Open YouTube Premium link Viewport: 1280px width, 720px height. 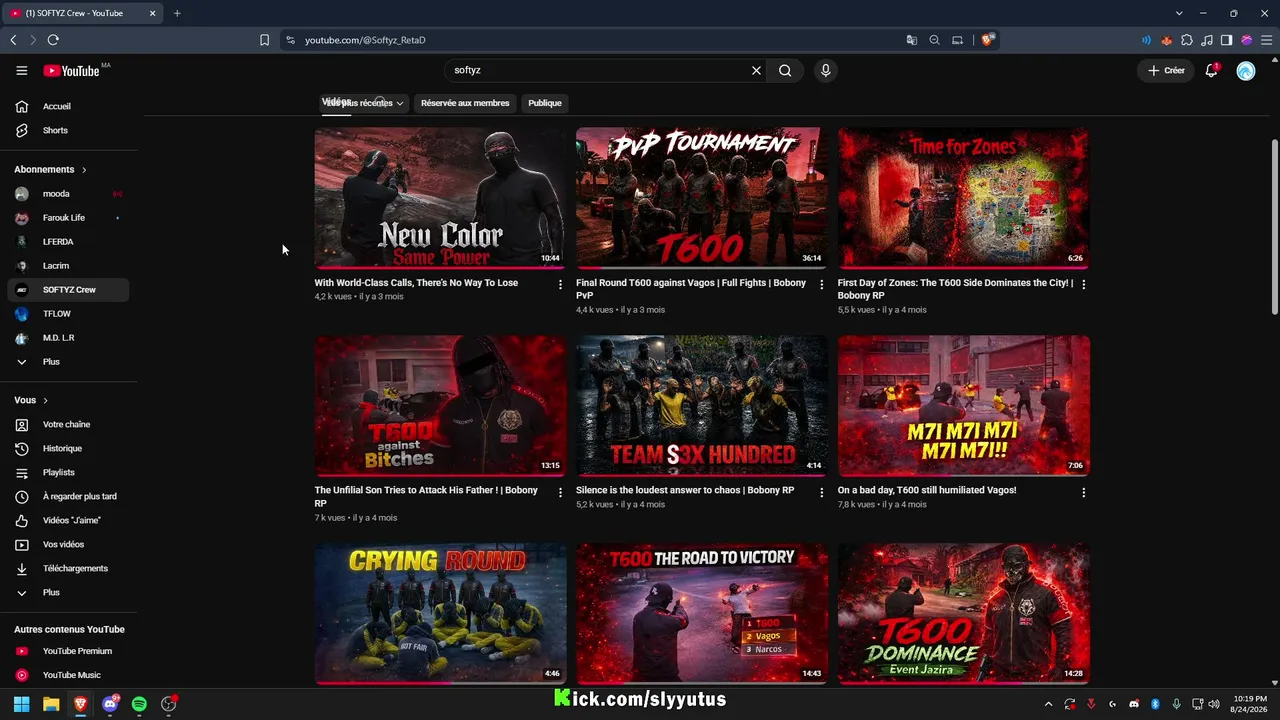pyautogui.click(x=66, y=651)
